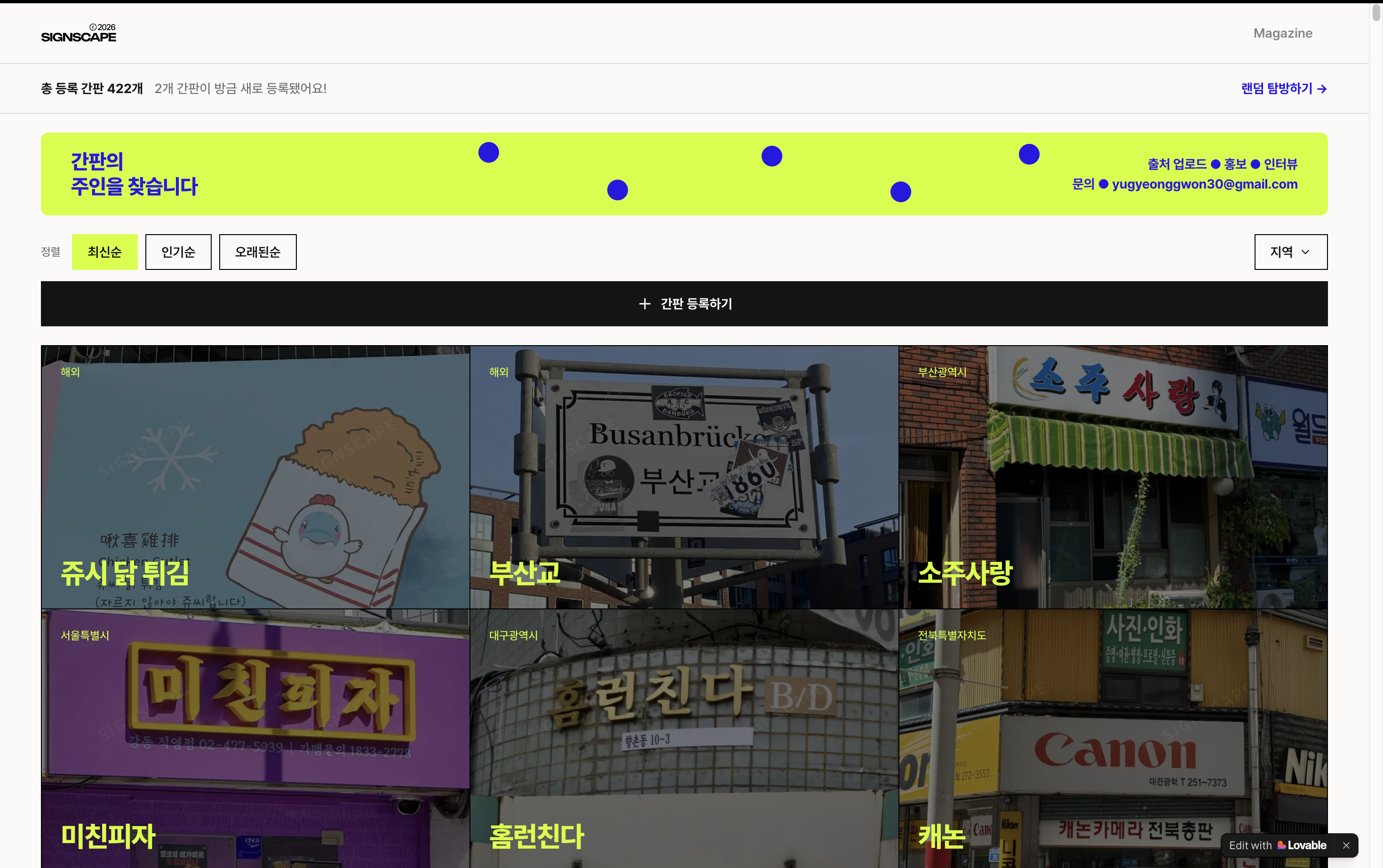Screen dimensions: 1383x868
Task: Sort by 인기순
Action: coord(178,252)
